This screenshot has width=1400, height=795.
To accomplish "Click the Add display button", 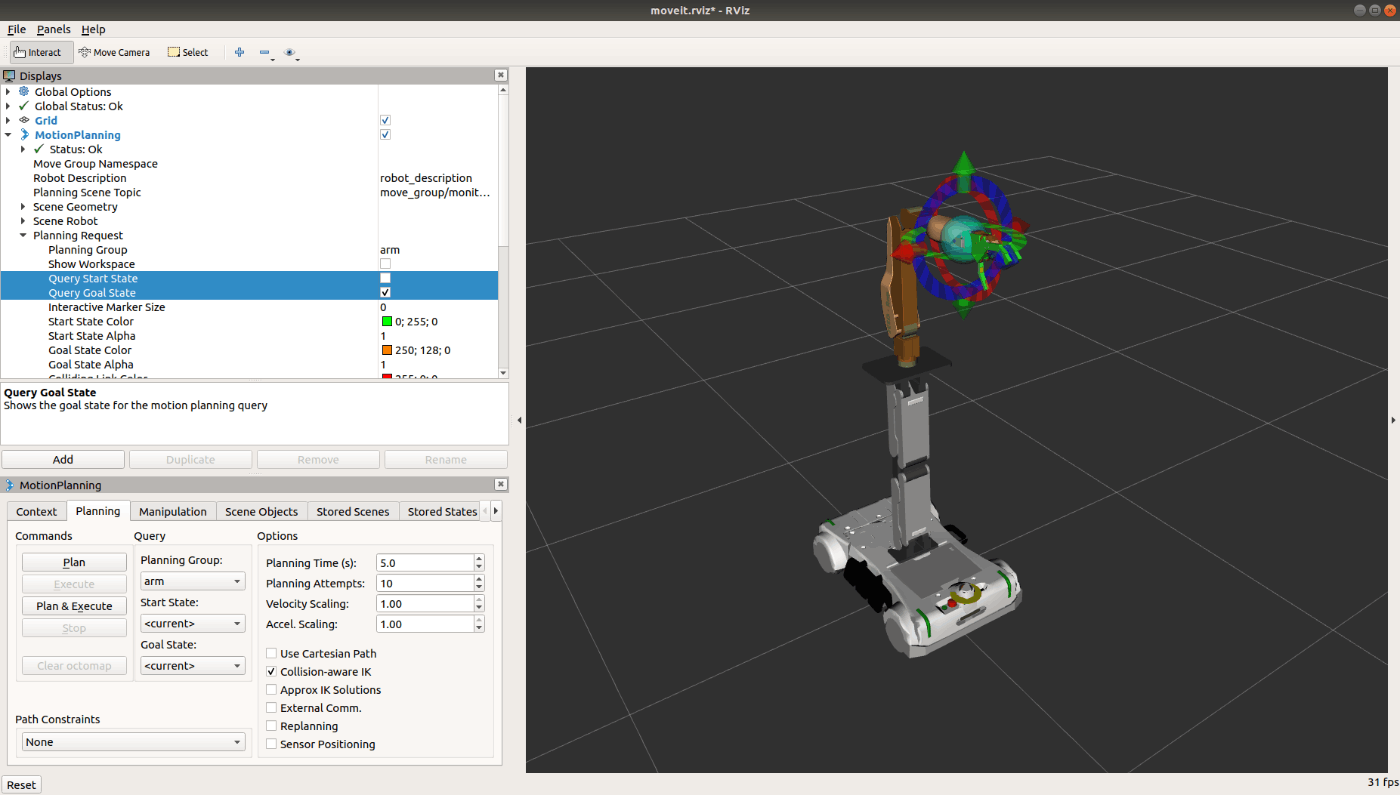I will 63,460.
